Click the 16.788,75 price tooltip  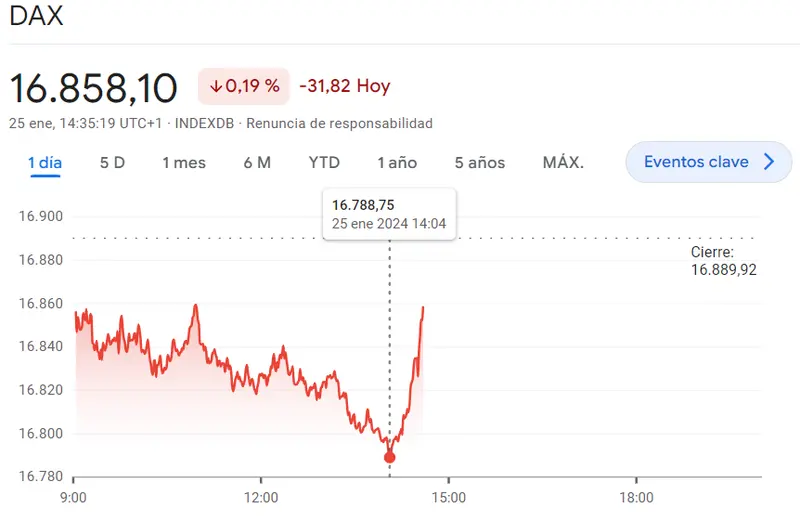click(x=389, y=213)
